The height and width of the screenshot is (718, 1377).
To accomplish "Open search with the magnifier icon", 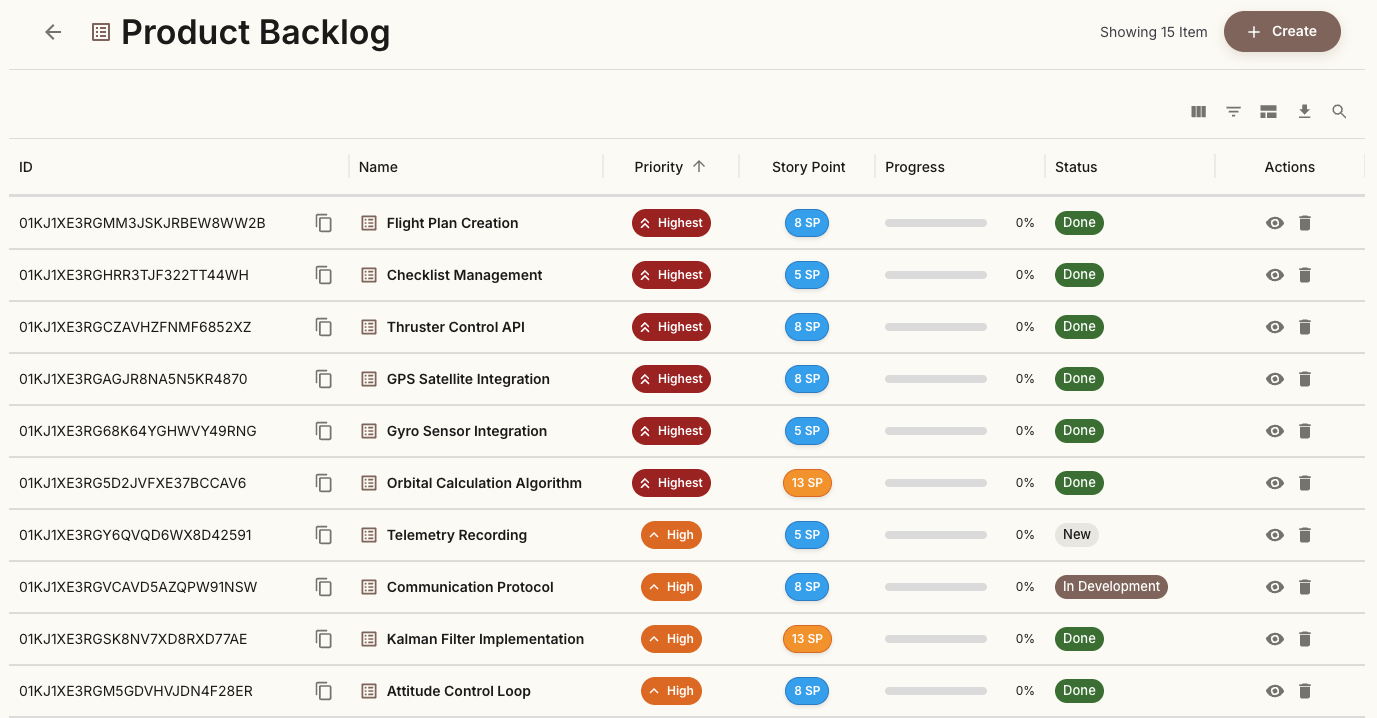I will coord(1339,111).
